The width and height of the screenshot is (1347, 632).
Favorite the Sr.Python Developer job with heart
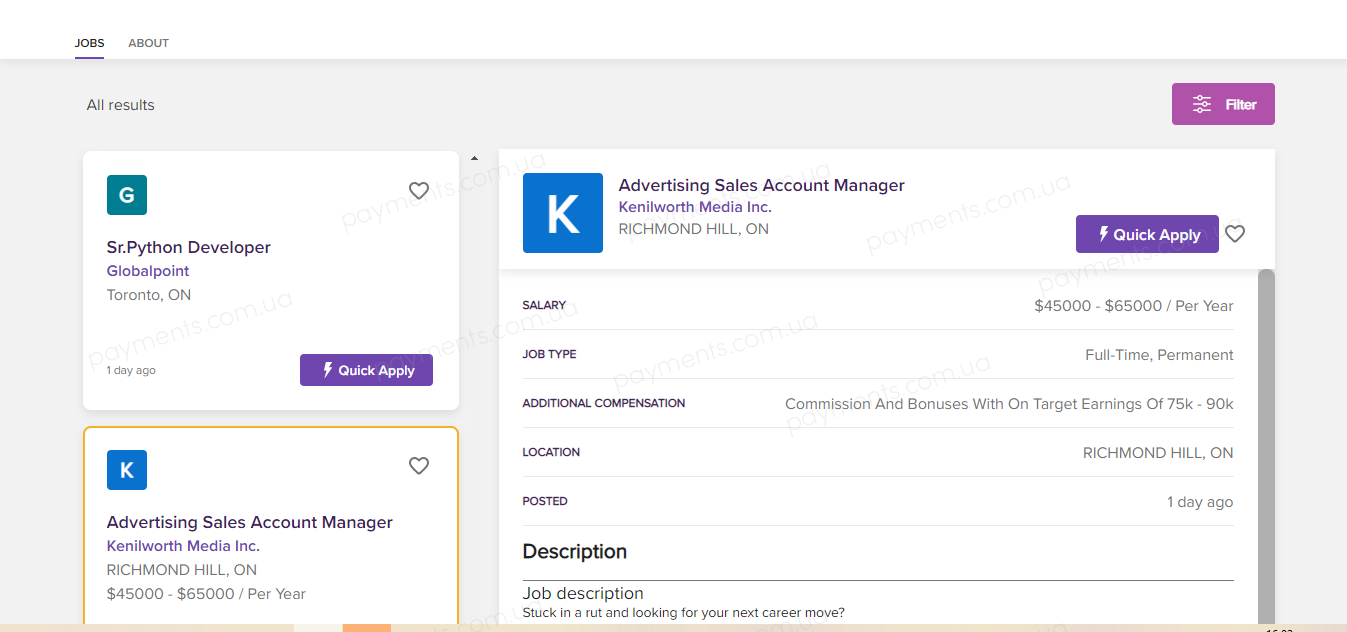pos(419,191)
